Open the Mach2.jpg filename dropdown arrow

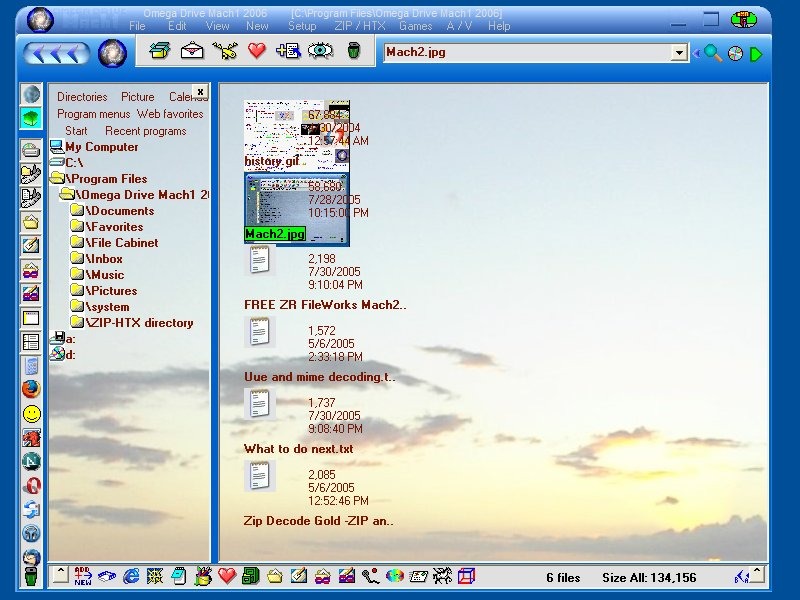pyautogui.click(x=679, y=53)
